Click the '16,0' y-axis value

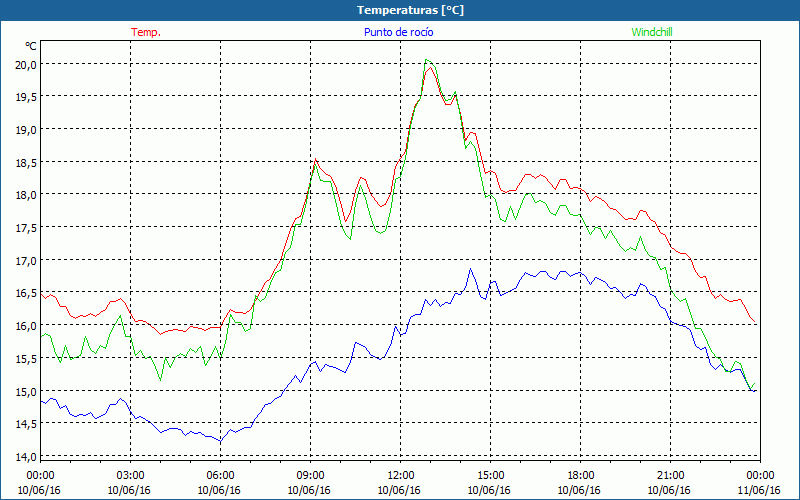click(x=26, y=326)
